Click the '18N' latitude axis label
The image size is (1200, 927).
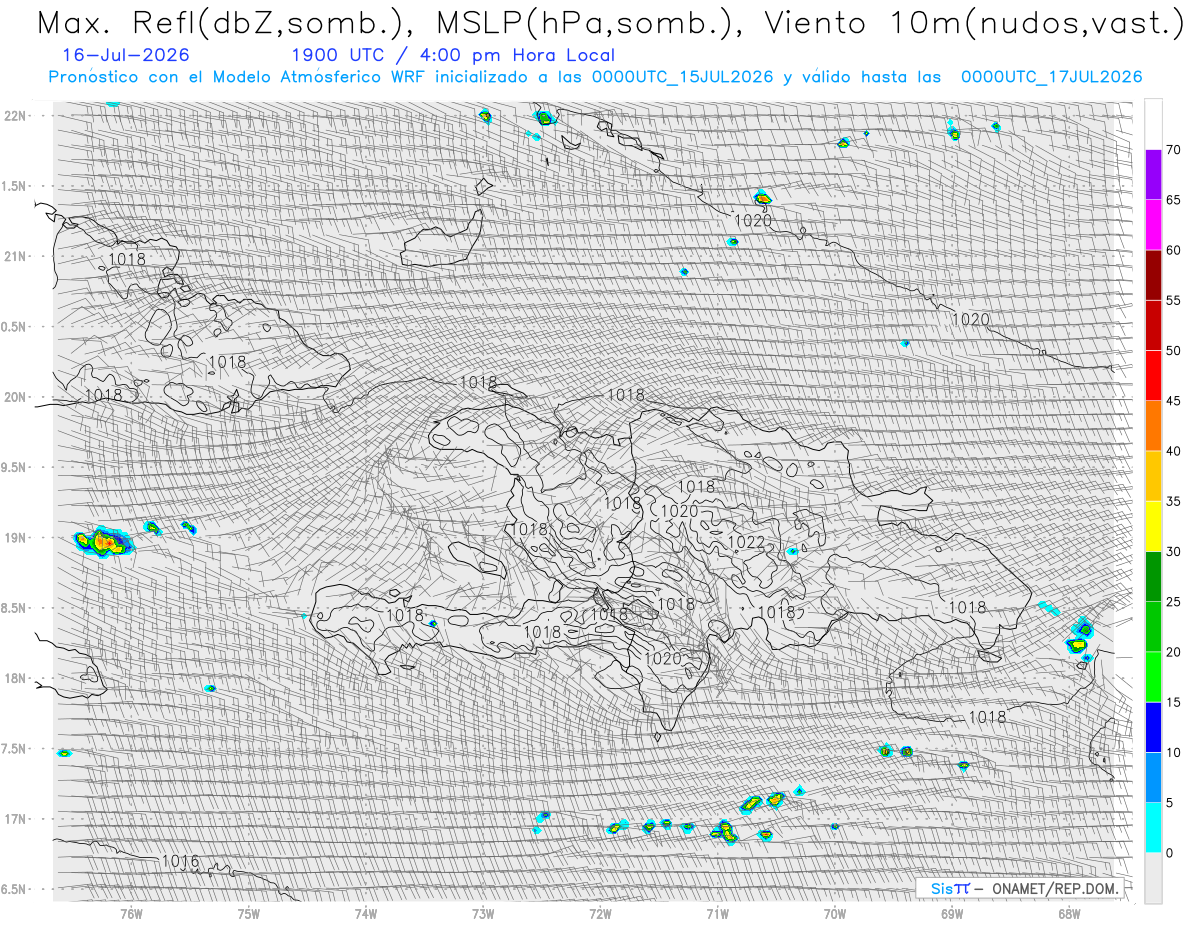[17, 678]
